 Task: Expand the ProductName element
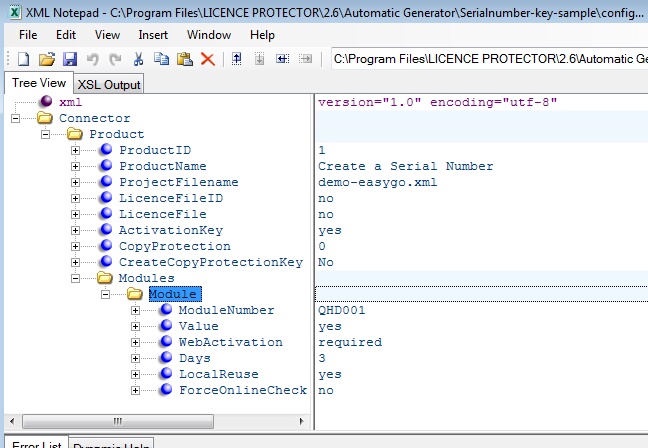coord(75,166)
